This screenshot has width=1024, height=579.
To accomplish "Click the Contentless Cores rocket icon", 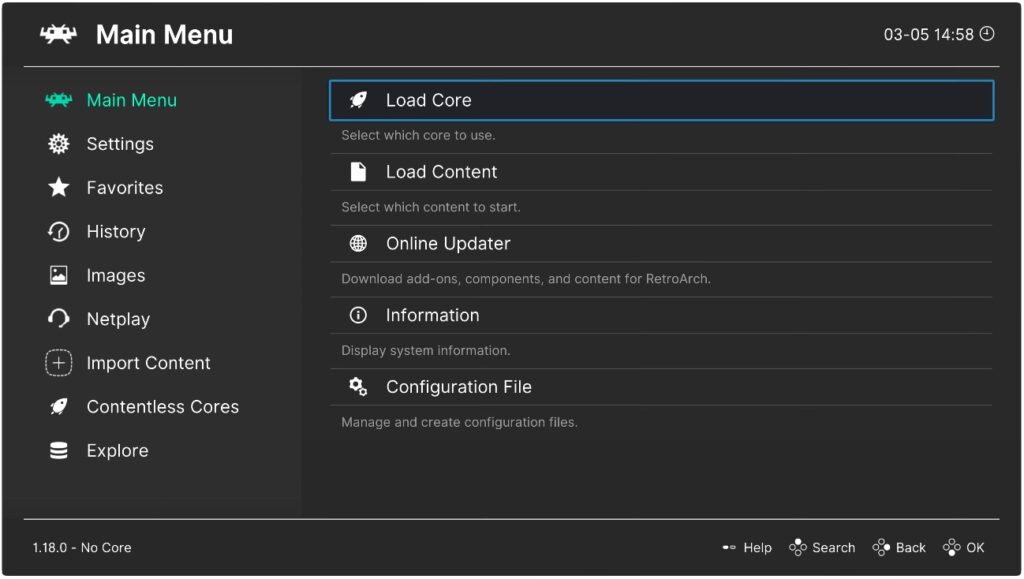I will (x=58, y=407).
